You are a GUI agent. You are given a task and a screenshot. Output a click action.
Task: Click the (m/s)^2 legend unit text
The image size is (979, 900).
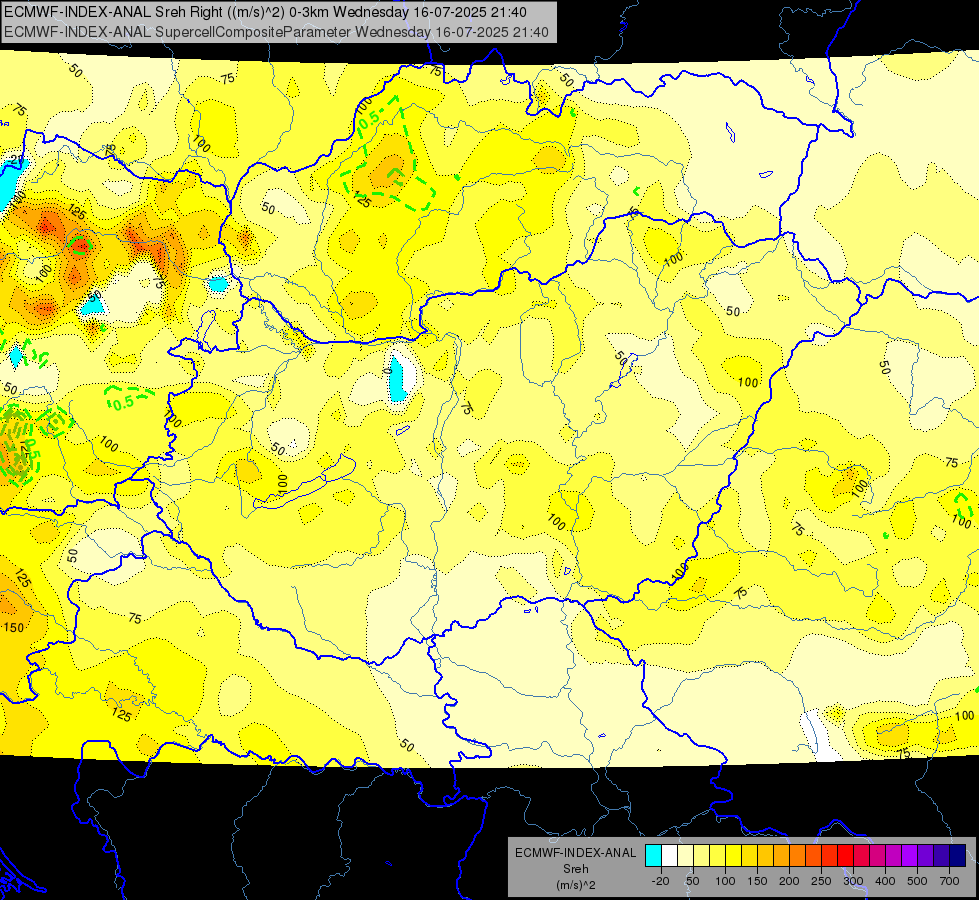[x=576, y=885]
